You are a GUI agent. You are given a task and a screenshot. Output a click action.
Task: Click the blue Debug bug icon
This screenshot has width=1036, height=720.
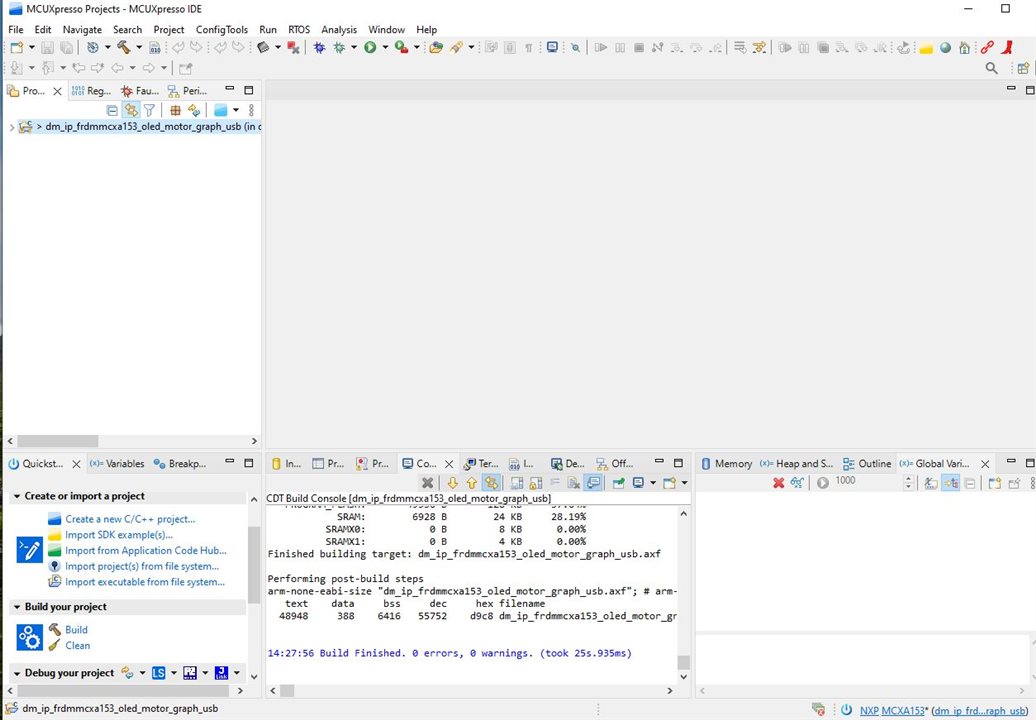click(319, 47)
